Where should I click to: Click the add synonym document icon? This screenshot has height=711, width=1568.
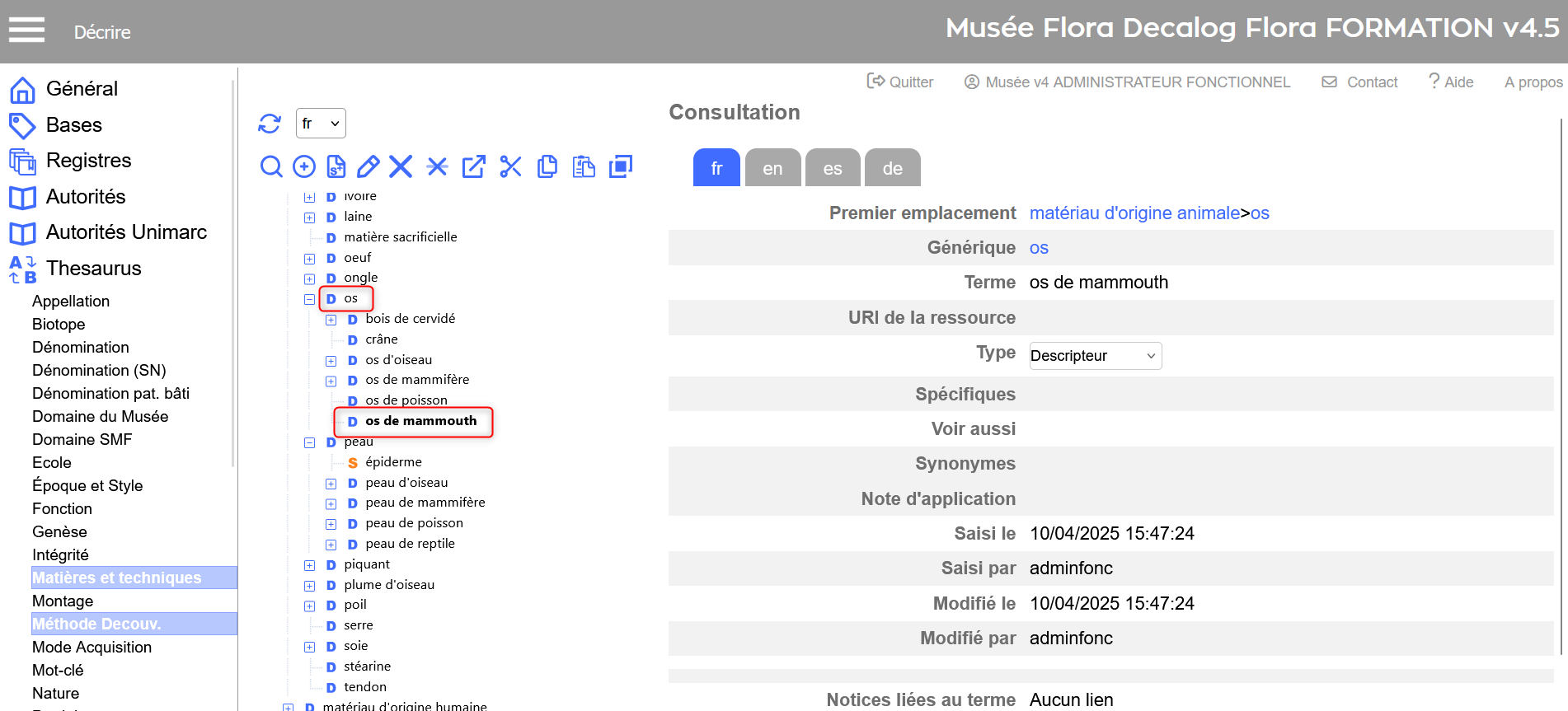click(x=336, y=166)
